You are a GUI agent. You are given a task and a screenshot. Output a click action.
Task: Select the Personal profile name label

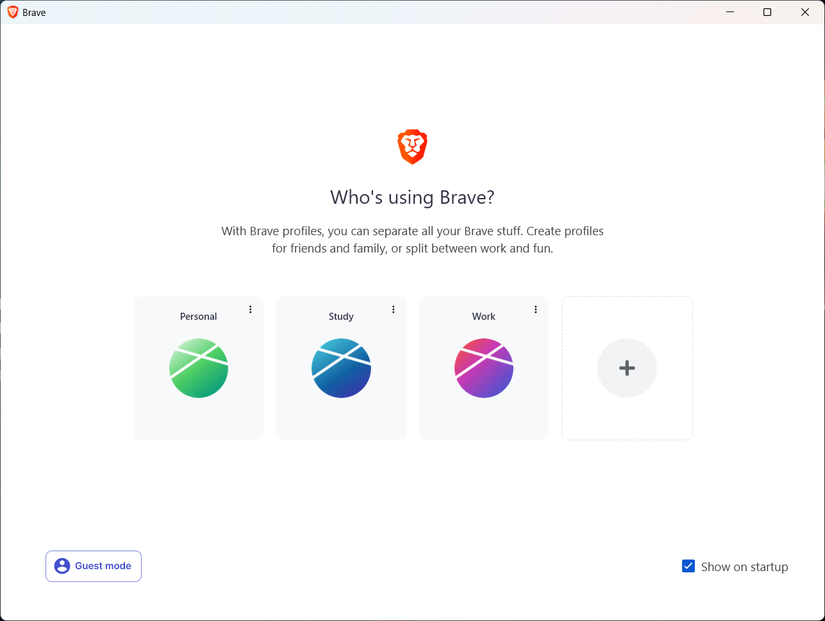198,316
